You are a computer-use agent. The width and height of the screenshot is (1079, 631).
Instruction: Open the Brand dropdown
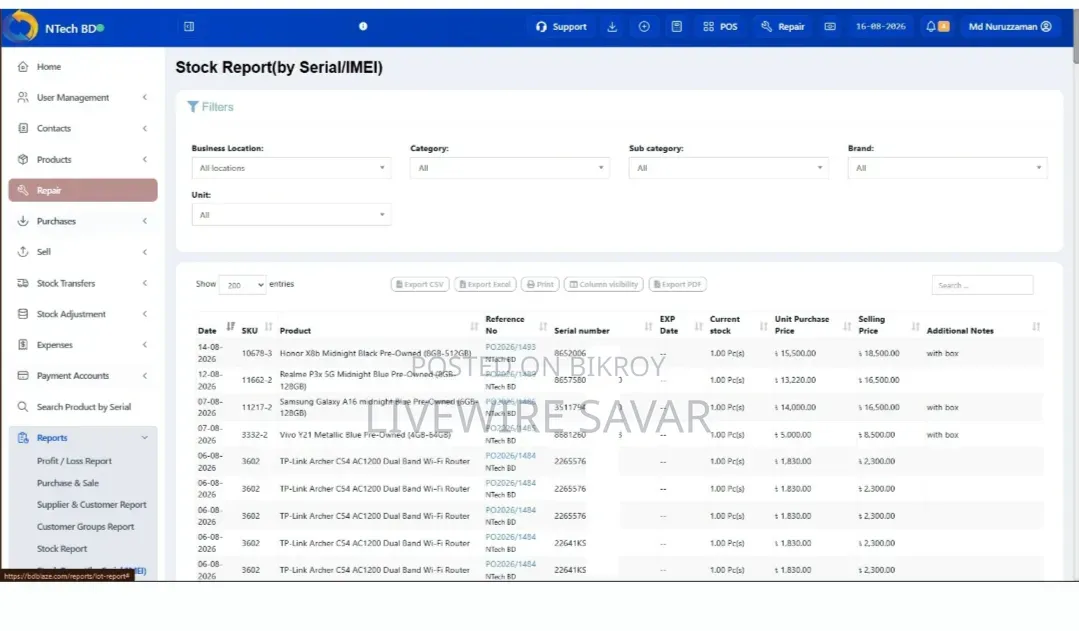(947, 168)
